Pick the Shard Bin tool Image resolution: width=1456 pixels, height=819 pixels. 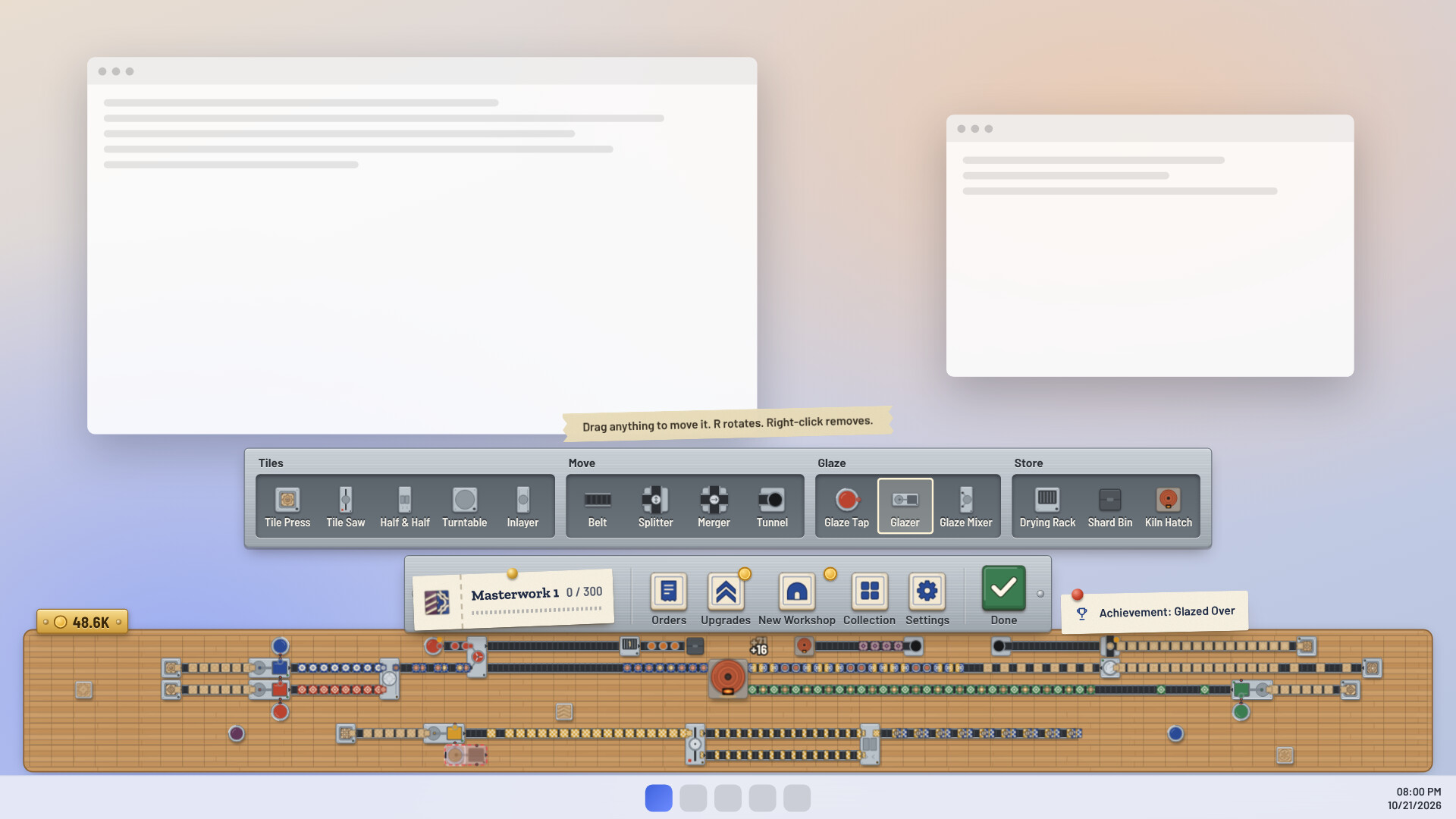1109,507
